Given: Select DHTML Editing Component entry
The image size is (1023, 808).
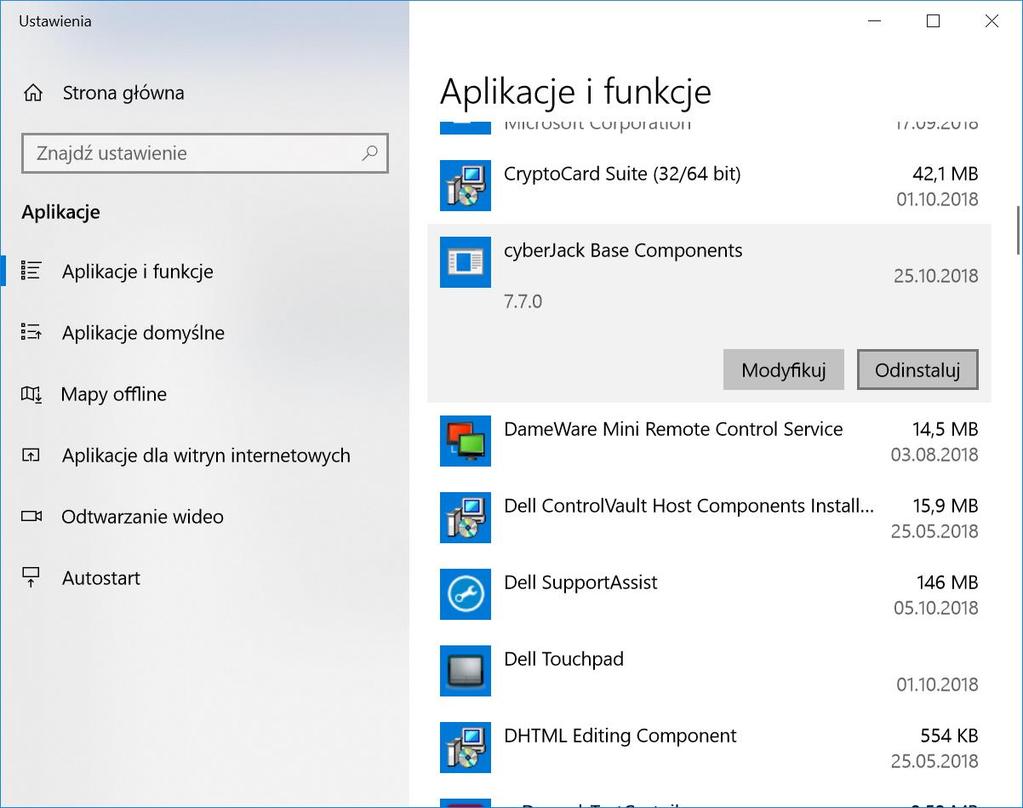Looking at the screenshot, I should click(x=709, y=747).
